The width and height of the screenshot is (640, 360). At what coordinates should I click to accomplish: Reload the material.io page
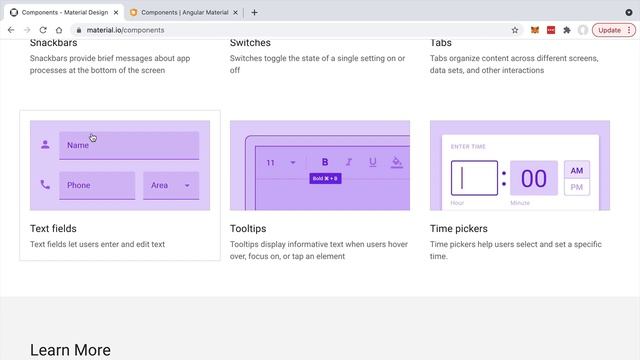pyautogui.click(x=43, y=30)
